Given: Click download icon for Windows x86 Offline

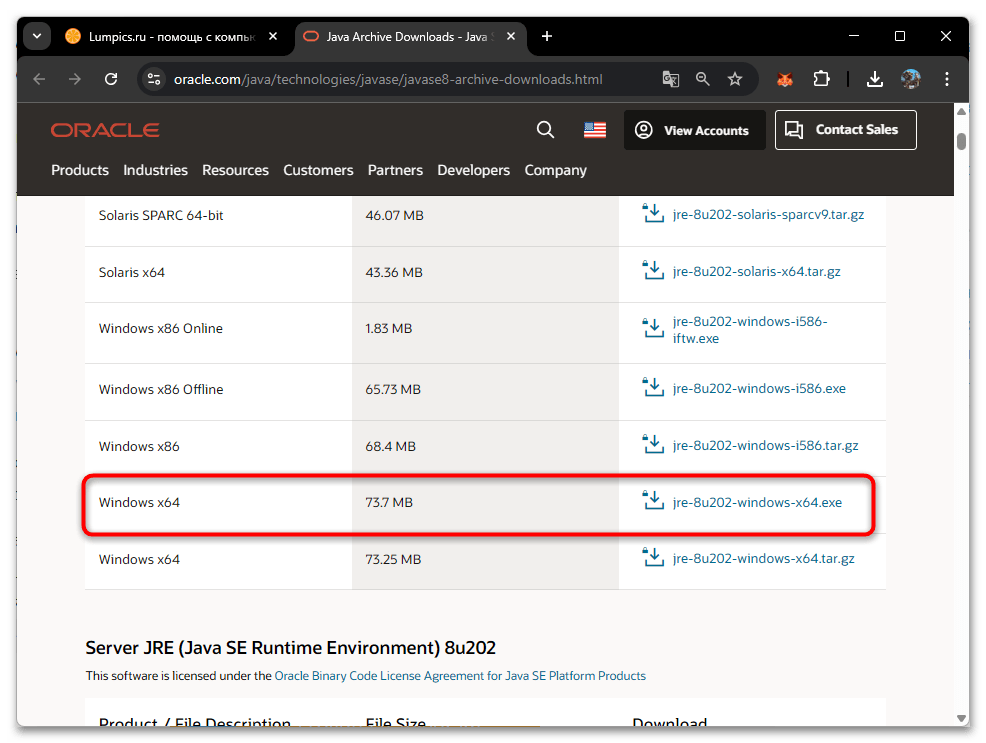Looking at the screenshot, I should click(653, 387).
